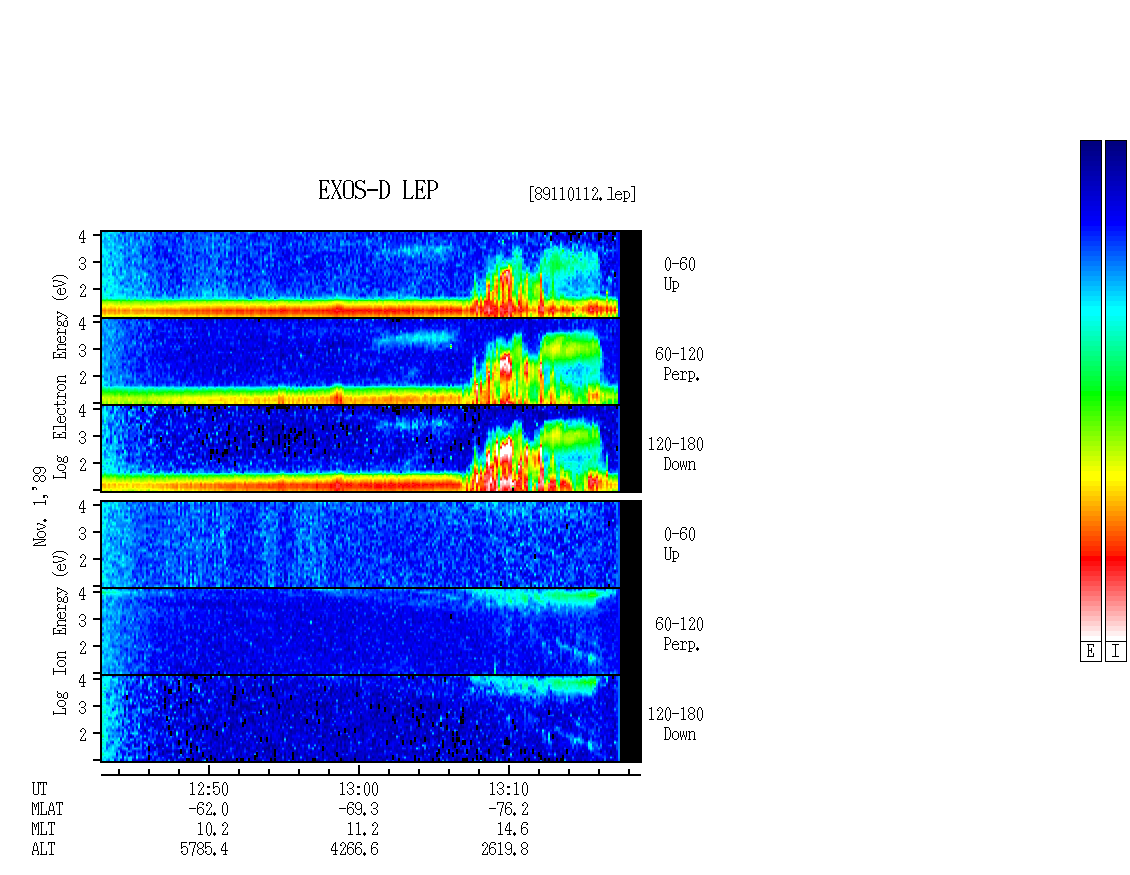Click the ion 120-180 Down pitch angle label

coord(675,724)
